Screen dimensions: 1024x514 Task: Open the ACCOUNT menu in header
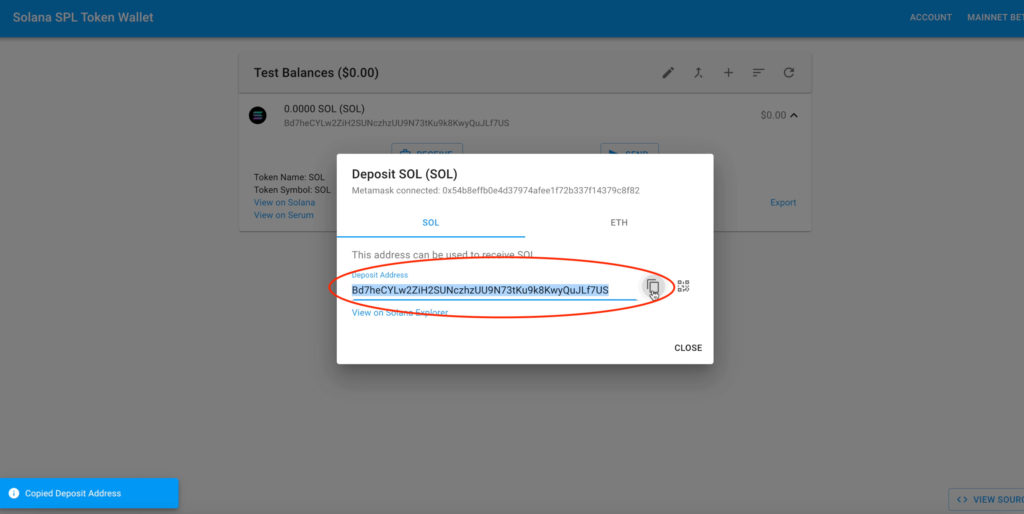click(931, 18)
